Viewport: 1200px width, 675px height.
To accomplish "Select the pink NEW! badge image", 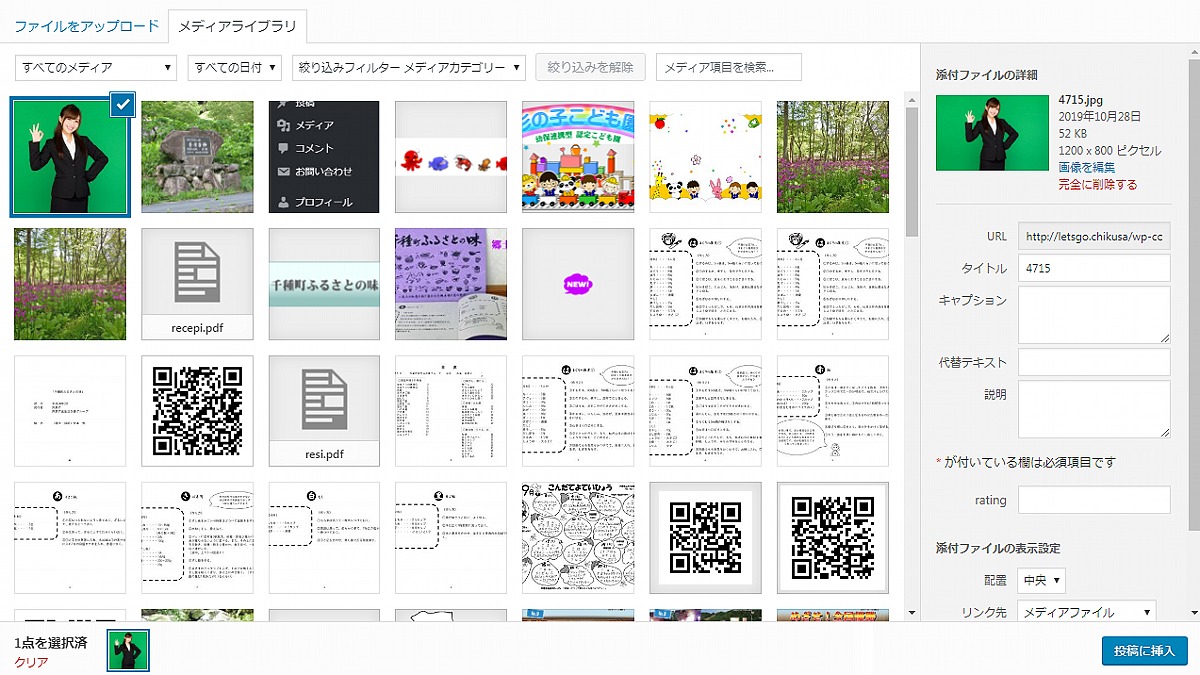I will click(578, 284).
